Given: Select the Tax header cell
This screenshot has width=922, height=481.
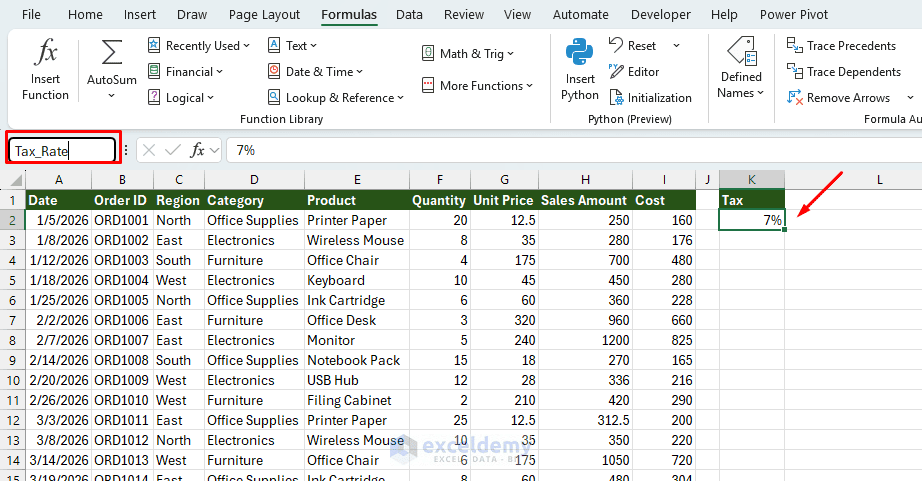Looking at the screenshot, I should (751, 200).
